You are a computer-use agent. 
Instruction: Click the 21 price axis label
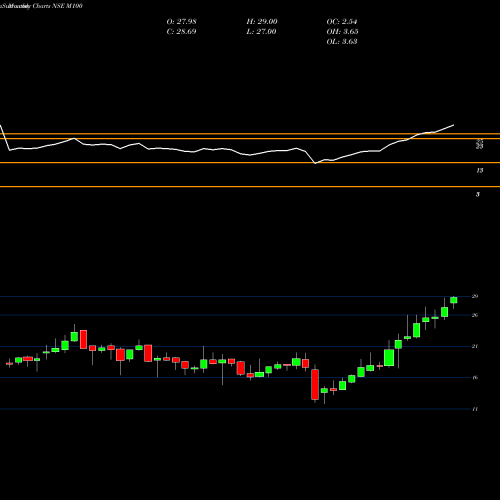[475, 346]
